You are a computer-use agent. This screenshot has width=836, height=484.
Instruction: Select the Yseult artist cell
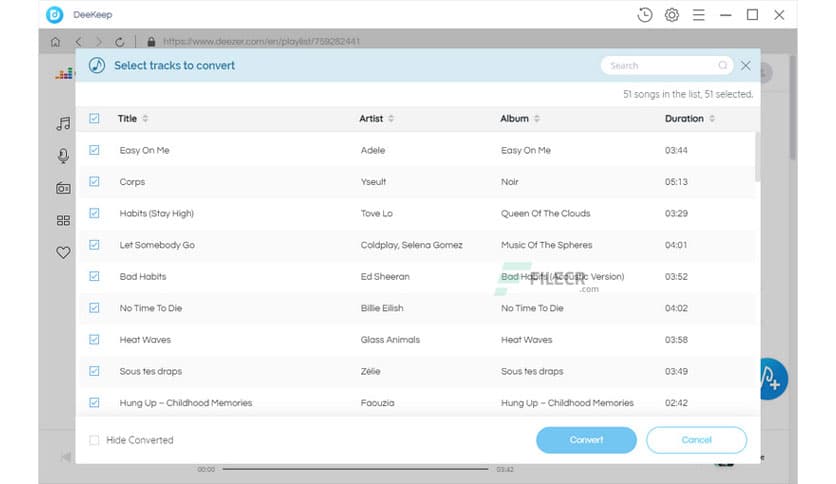[x=373, y=182]
